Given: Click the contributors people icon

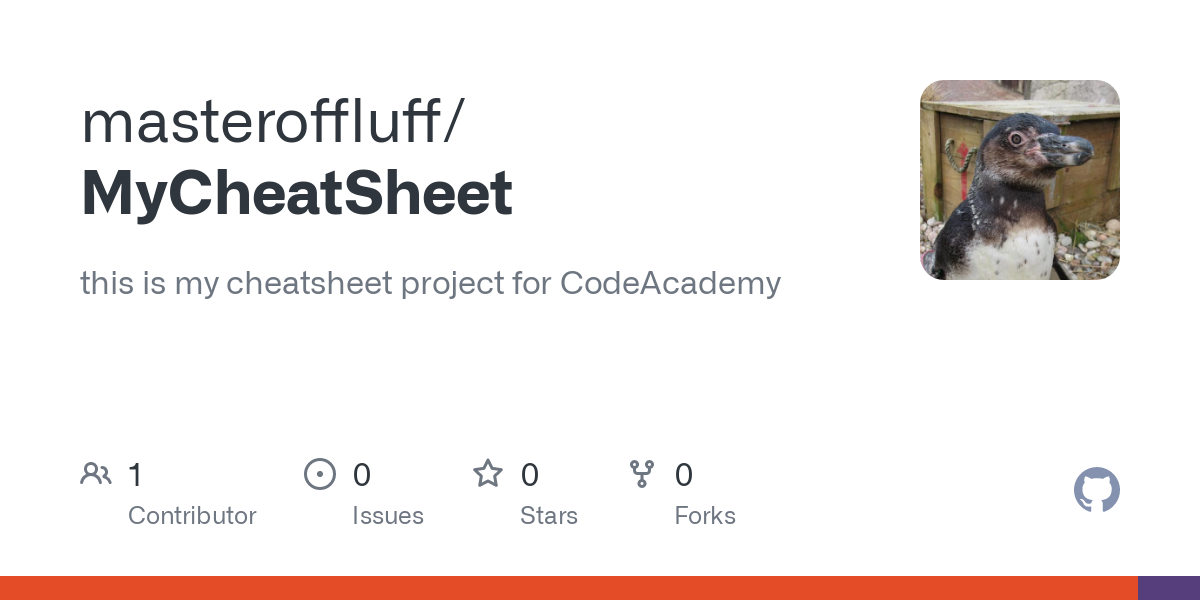Looking at the screenshot, I should [x=96, y=473].
